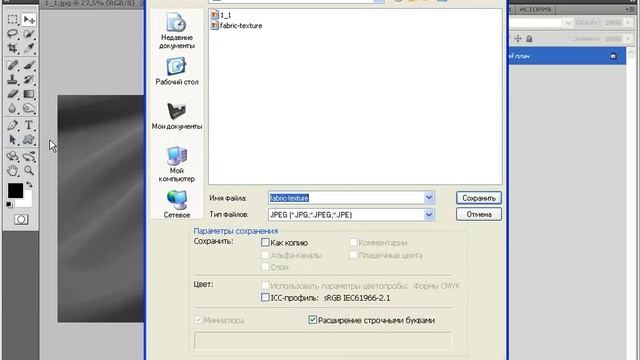This screenshot has height=360, width=640.
Task: Click the Отмена button
Action: tap(479, 214)
